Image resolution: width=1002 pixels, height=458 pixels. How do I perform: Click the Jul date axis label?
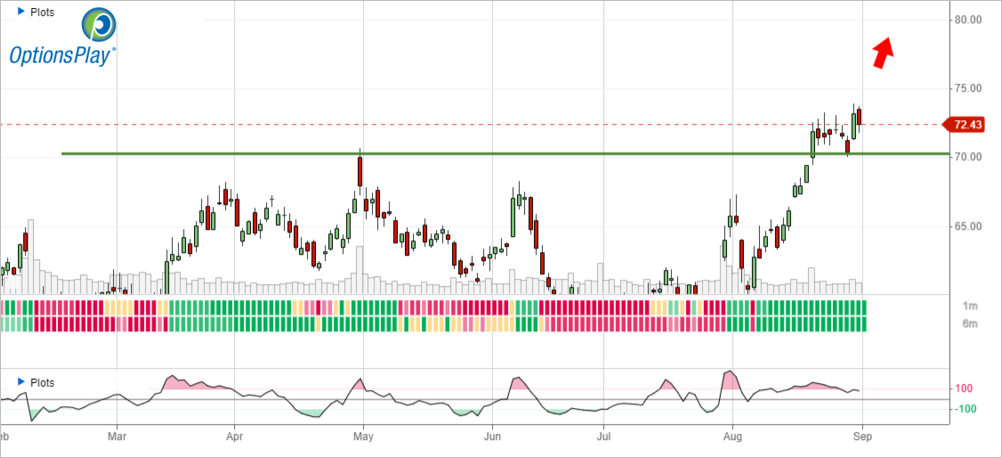[603, 439]
